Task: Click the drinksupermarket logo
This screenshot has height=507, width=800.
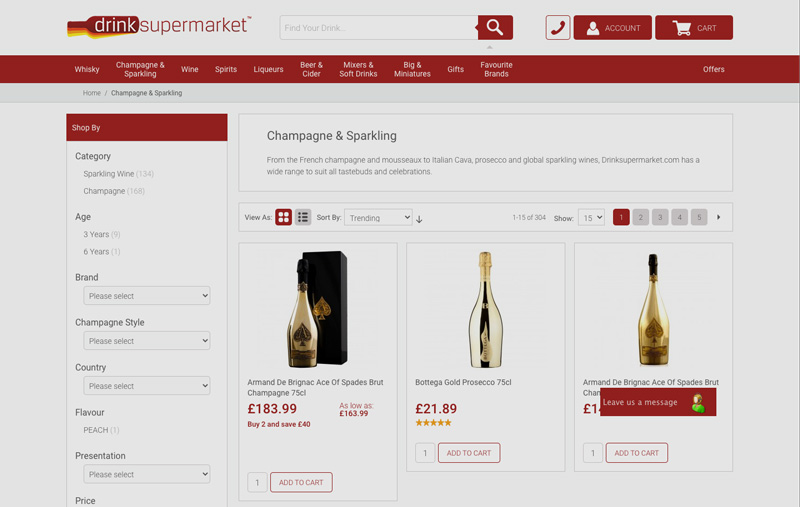Action: [x=159, y=26]
